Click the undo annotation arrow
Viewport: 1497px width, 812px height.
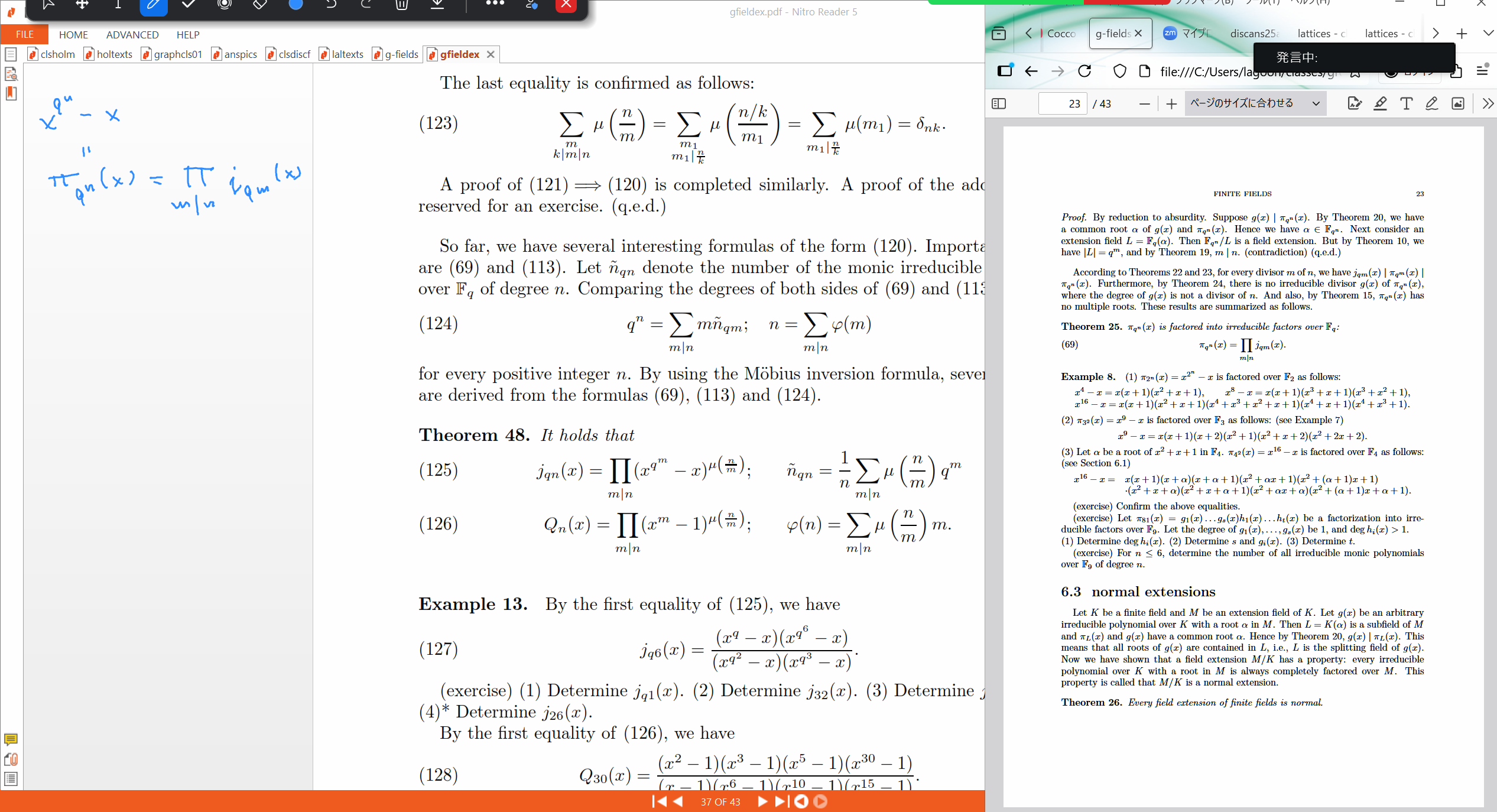click(x=331, y=5)
